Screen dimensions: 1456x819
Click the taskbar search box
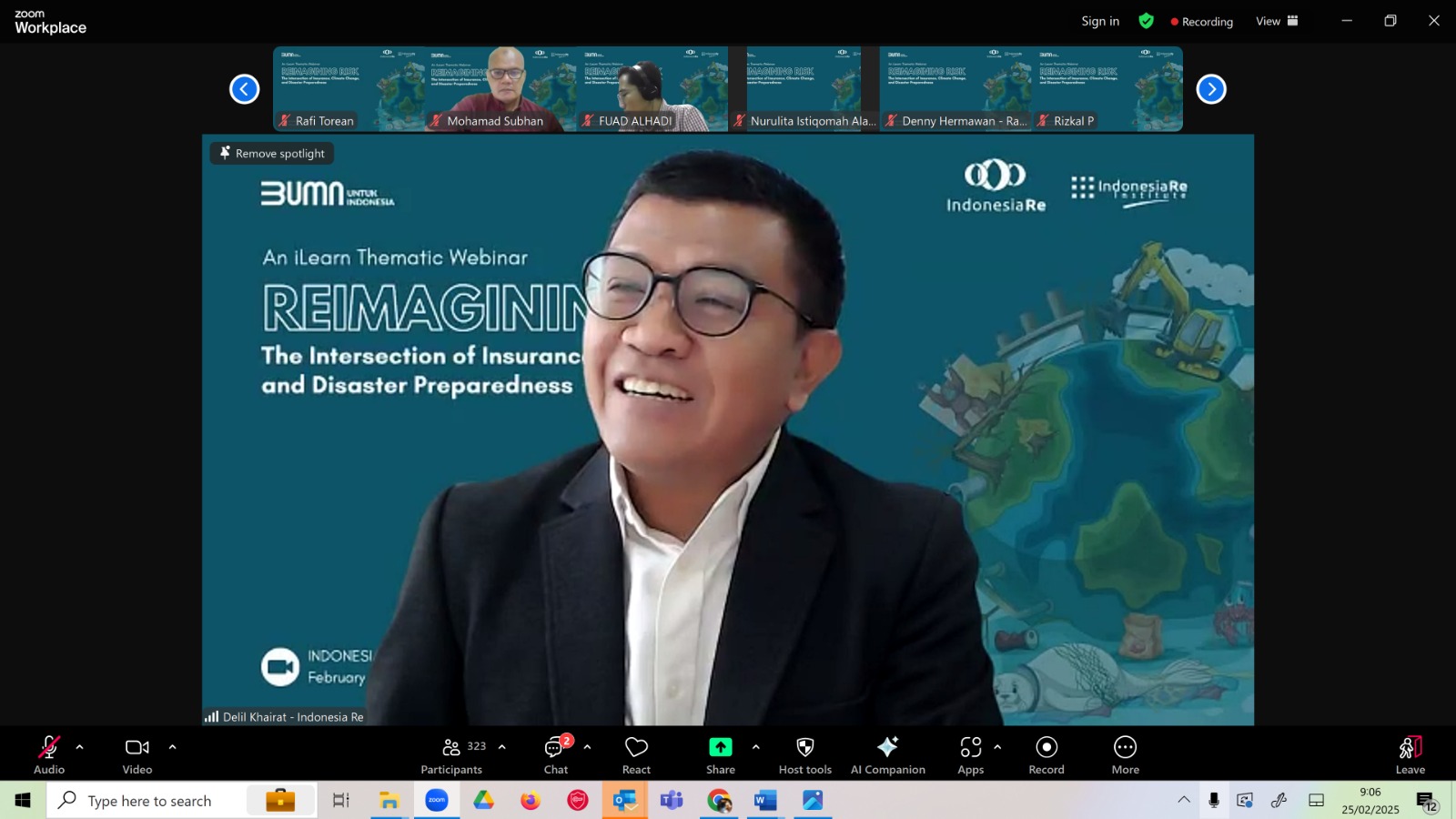point(182,801)
